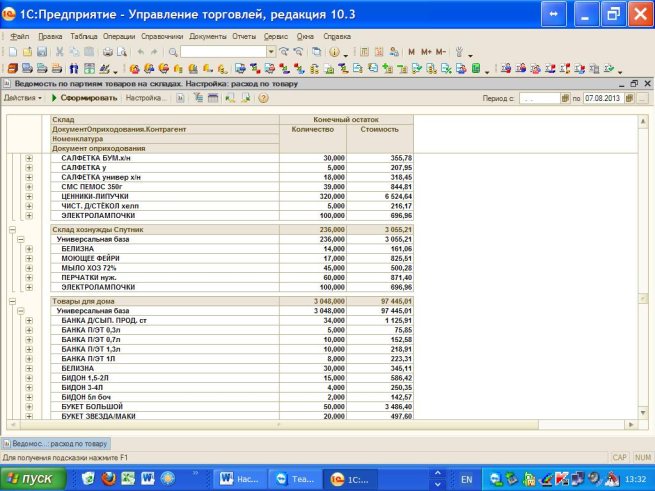Open the Справочники menu

tap(162, 36)
